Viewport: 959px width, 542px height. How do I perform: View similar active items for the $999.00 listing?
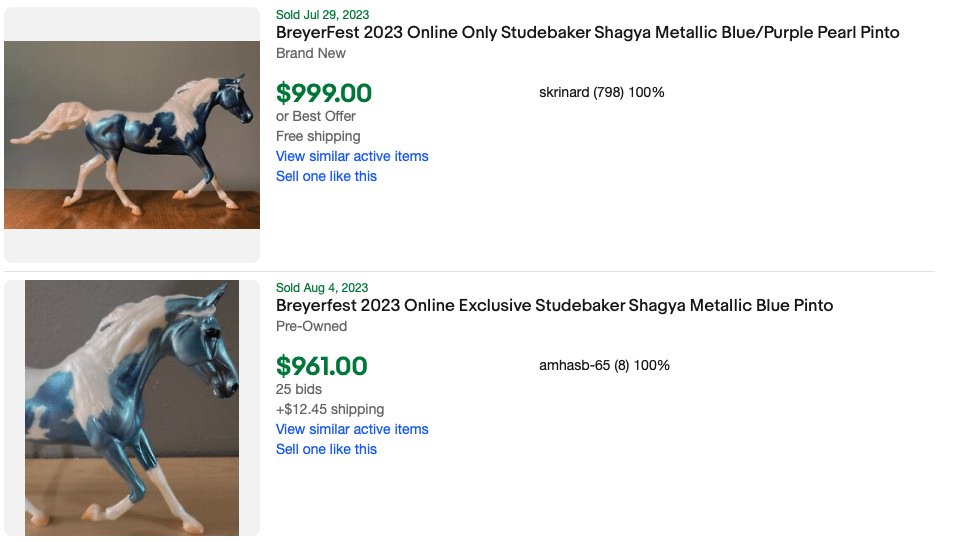(x=352, y=156)
